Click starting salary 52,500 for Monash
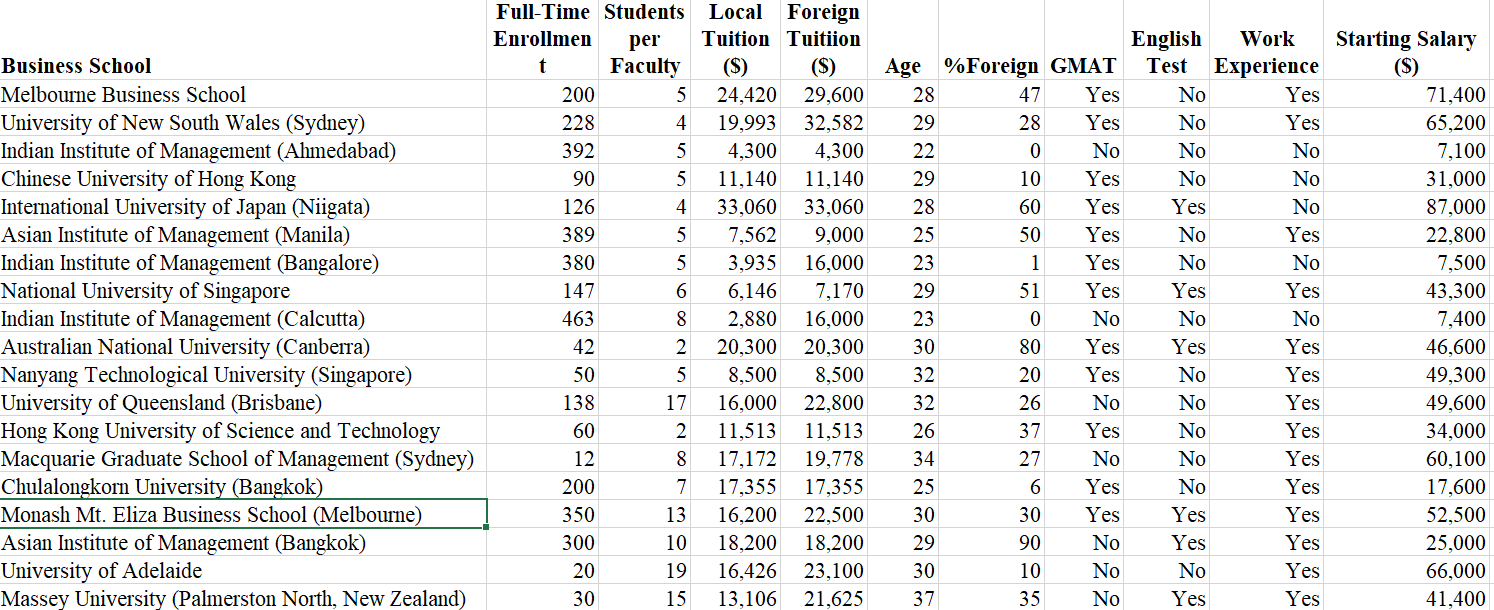The height and width of the screenshot is (610, 1494). click(1406, 515)
